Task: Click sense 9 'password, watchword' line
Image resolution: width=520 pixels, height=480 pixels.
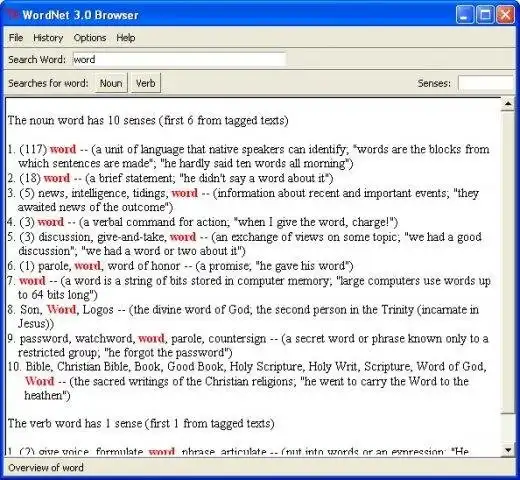Action: (x=248, y=345)
